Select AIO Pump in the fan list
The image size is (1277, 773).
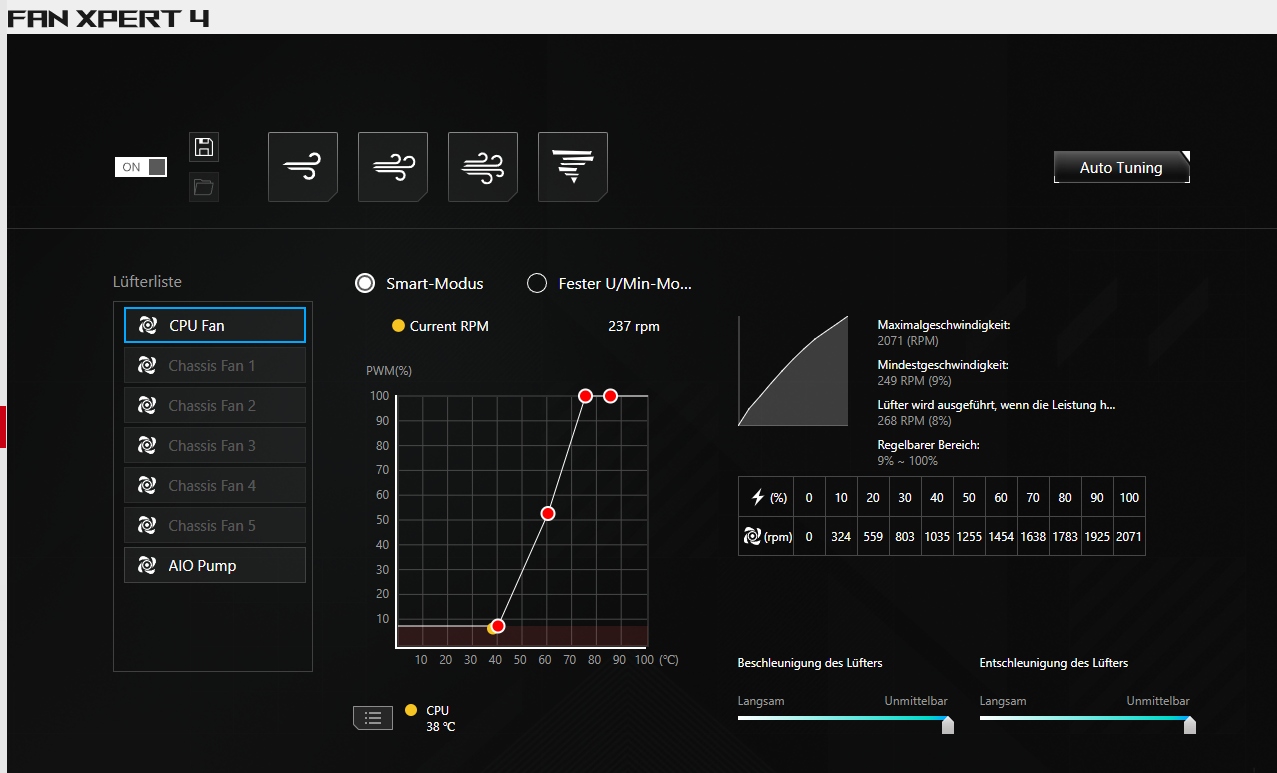[215, 565]
